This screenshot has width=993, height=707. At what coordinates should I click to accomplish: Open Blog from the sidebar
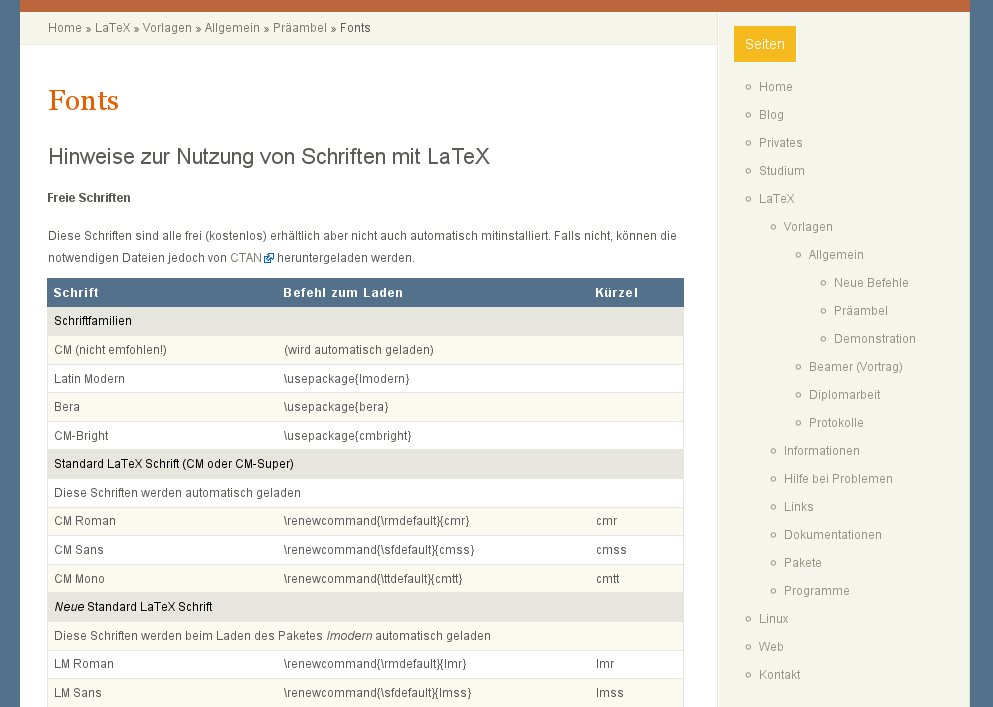[771, 115]
